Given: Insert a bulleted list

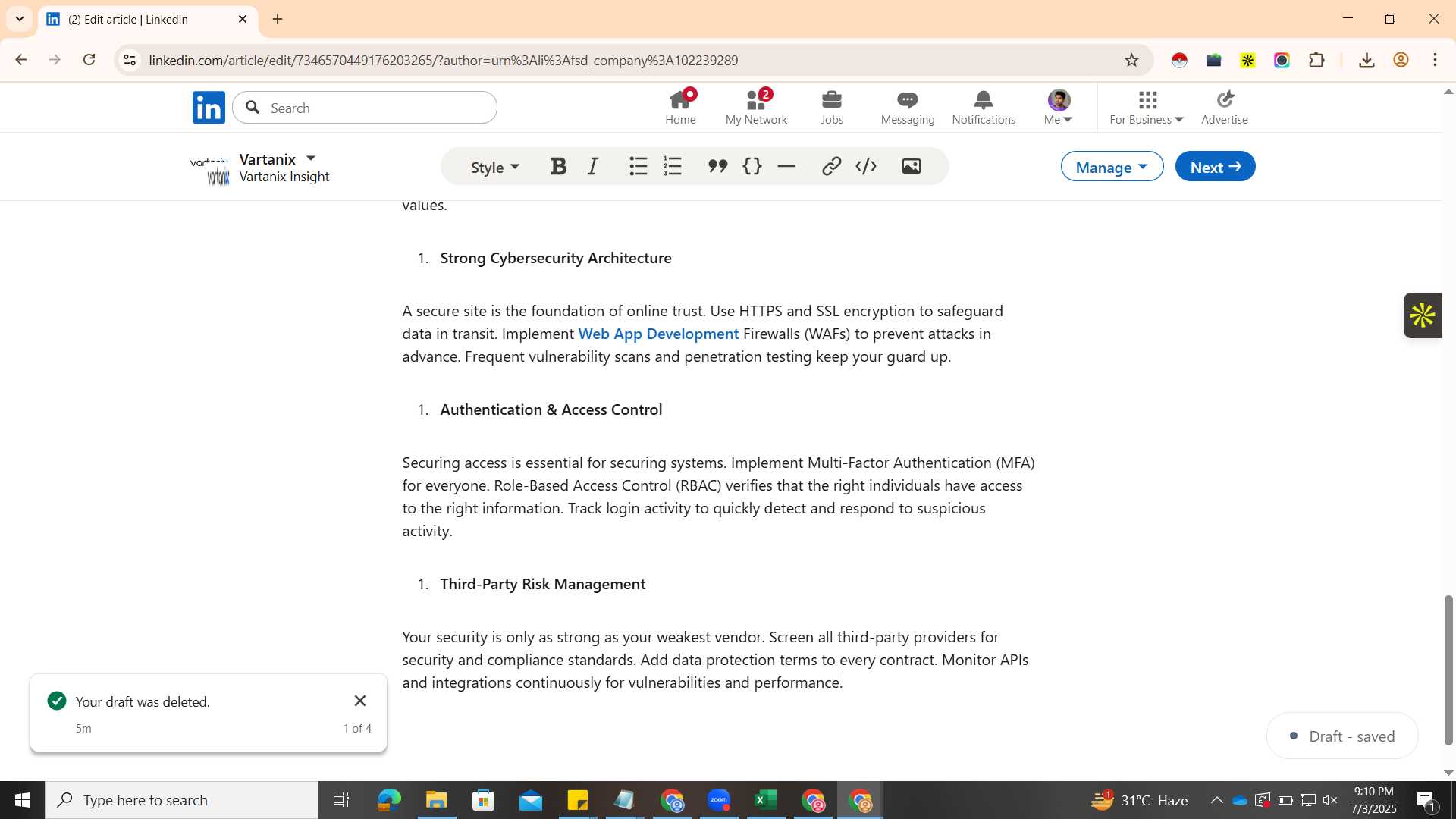Looking at the screenshot, I should [639, 166].
